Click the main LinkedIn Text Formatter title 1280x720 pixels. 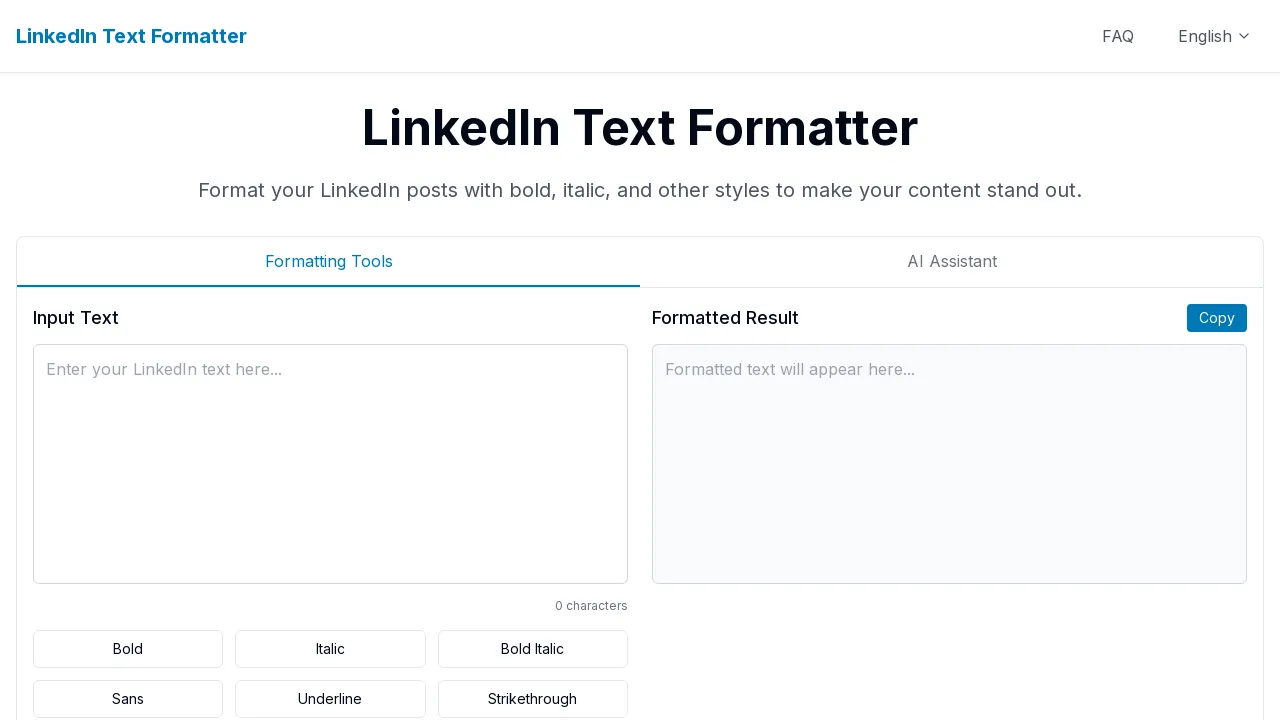(x=640, y=127)
